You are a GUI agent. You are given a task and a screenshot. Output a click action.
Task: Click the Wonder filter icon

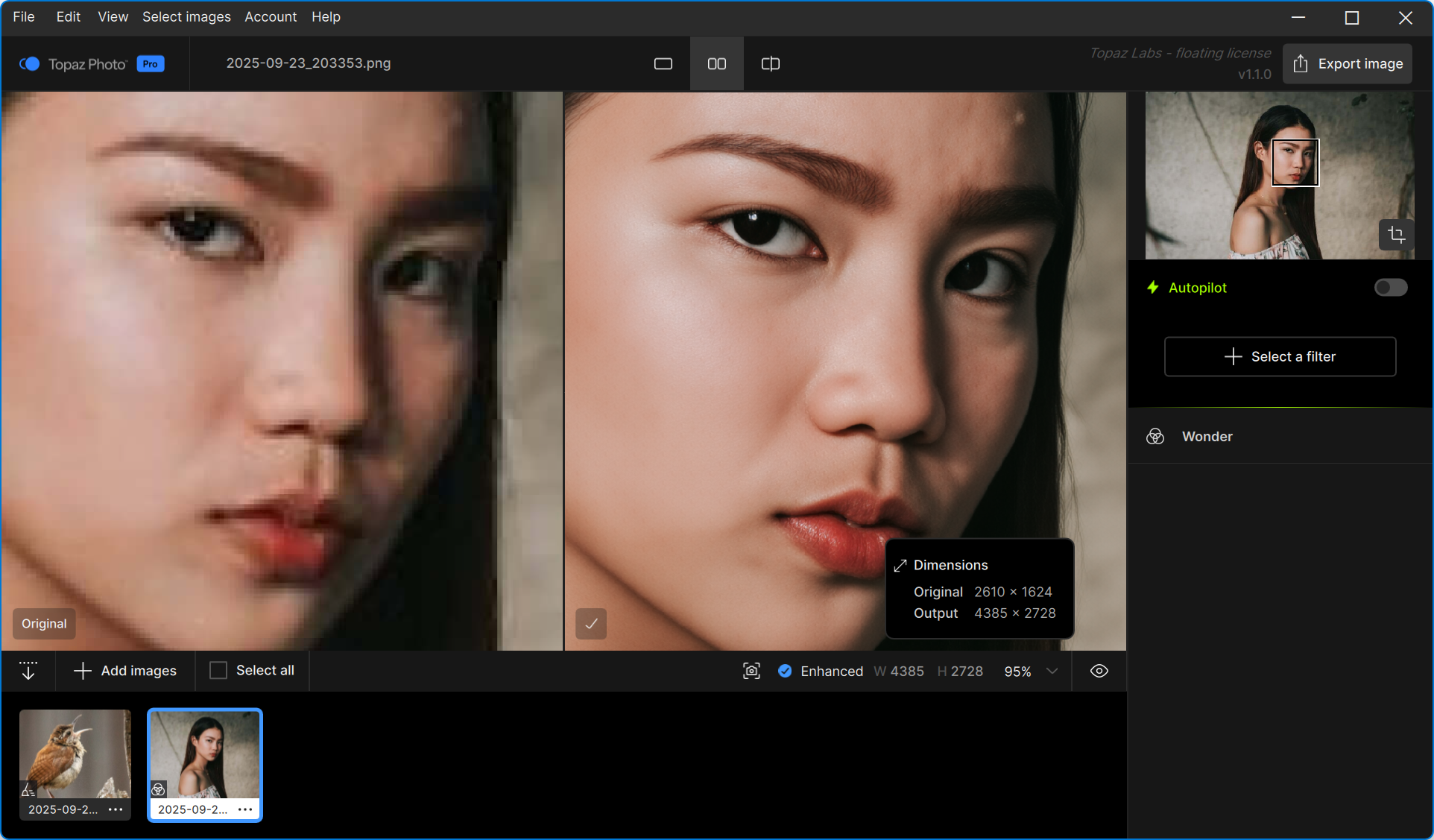click(x=1155, y=437)
